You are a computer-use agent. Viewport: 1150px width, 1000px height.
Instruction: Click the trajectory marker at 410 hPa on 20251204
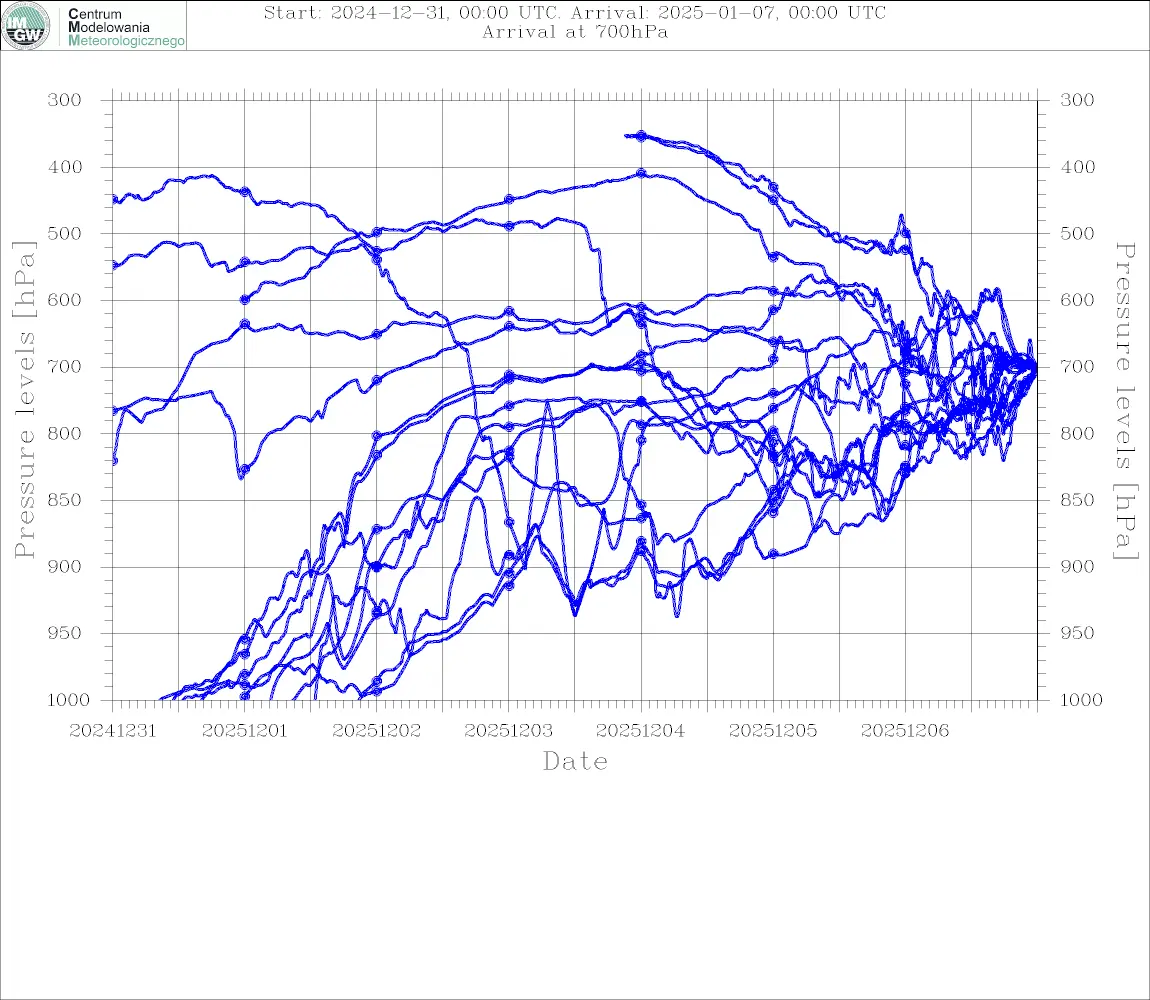(x=641, y=173)
